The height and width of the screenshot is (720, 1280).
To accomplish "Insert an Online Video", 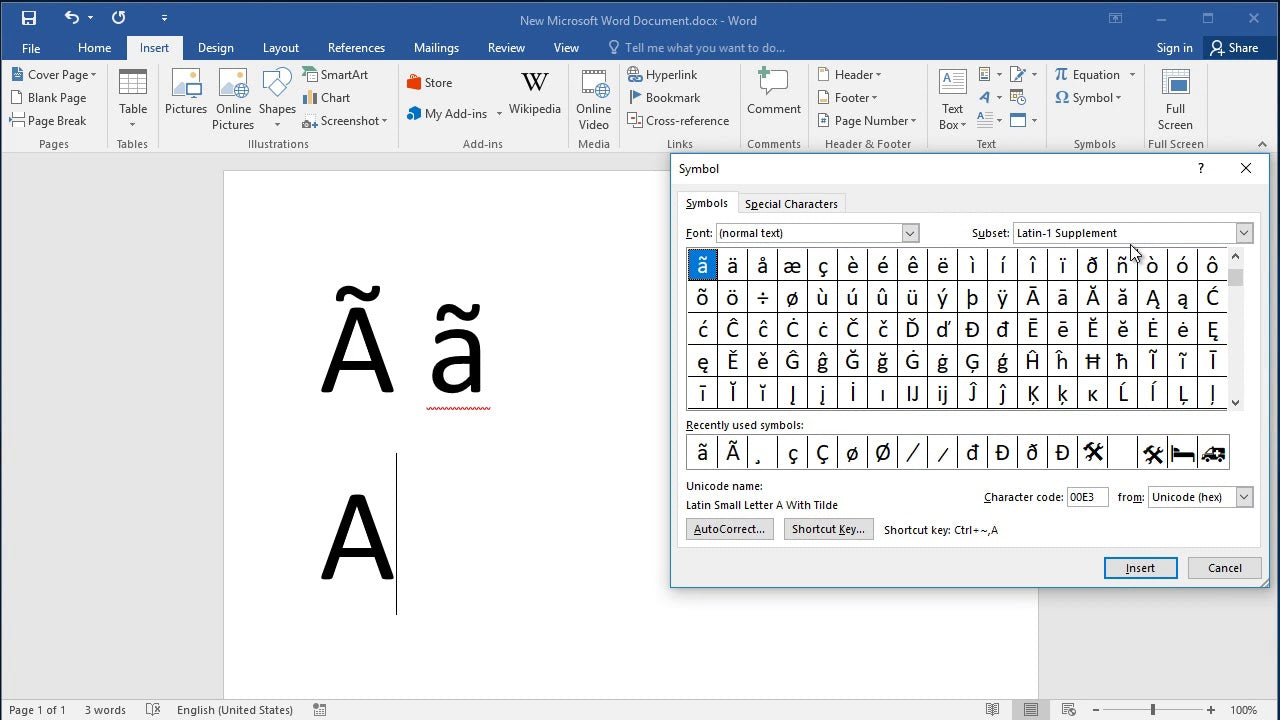I will pyautogui.click(x=593, y=98).
